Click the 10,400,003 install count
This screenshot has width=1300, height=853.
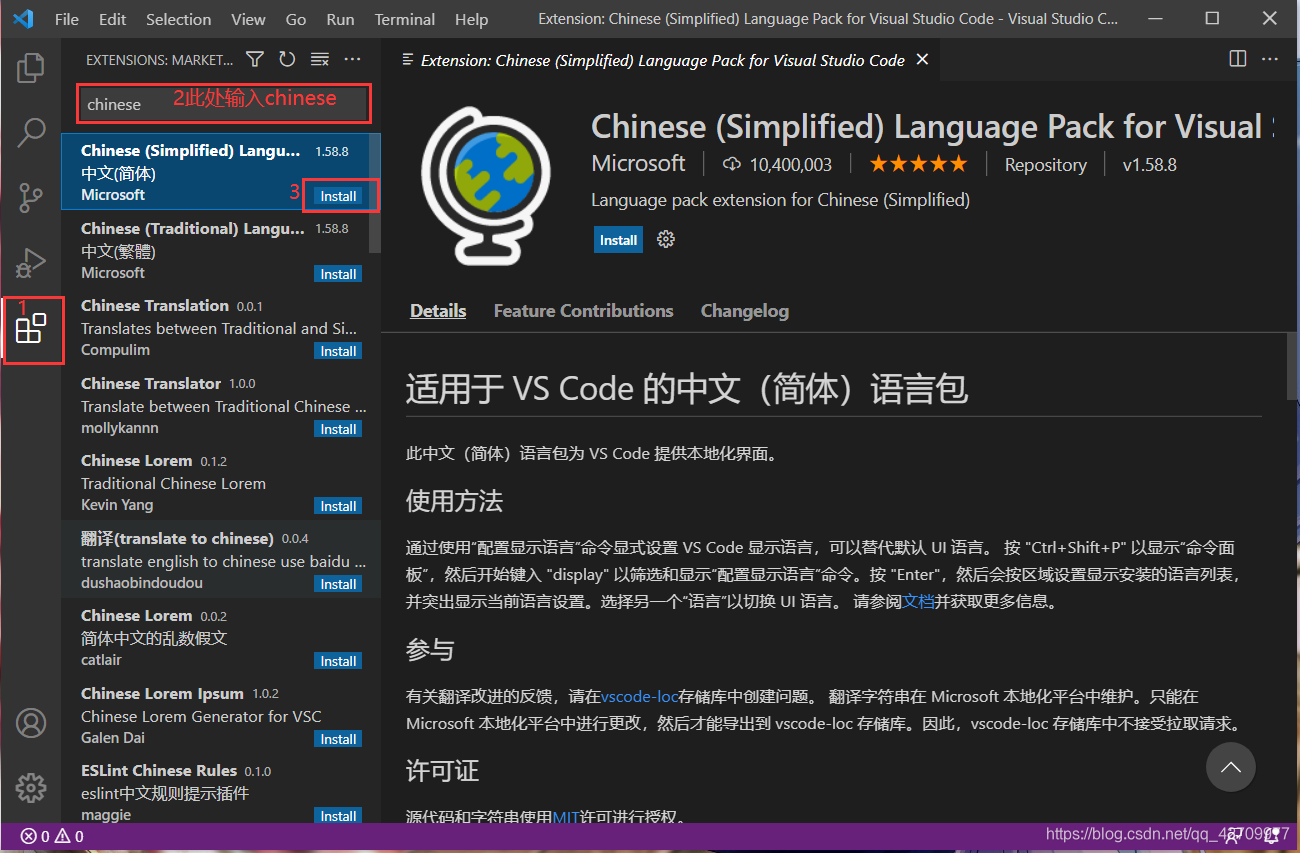[x=791, y=165]
